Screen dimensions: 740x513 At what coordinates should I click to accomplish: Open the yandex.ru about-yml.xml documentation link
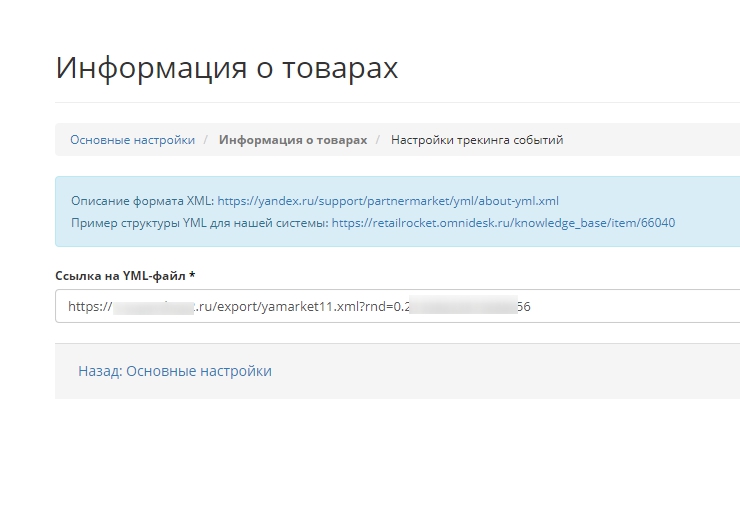(388, 200)
